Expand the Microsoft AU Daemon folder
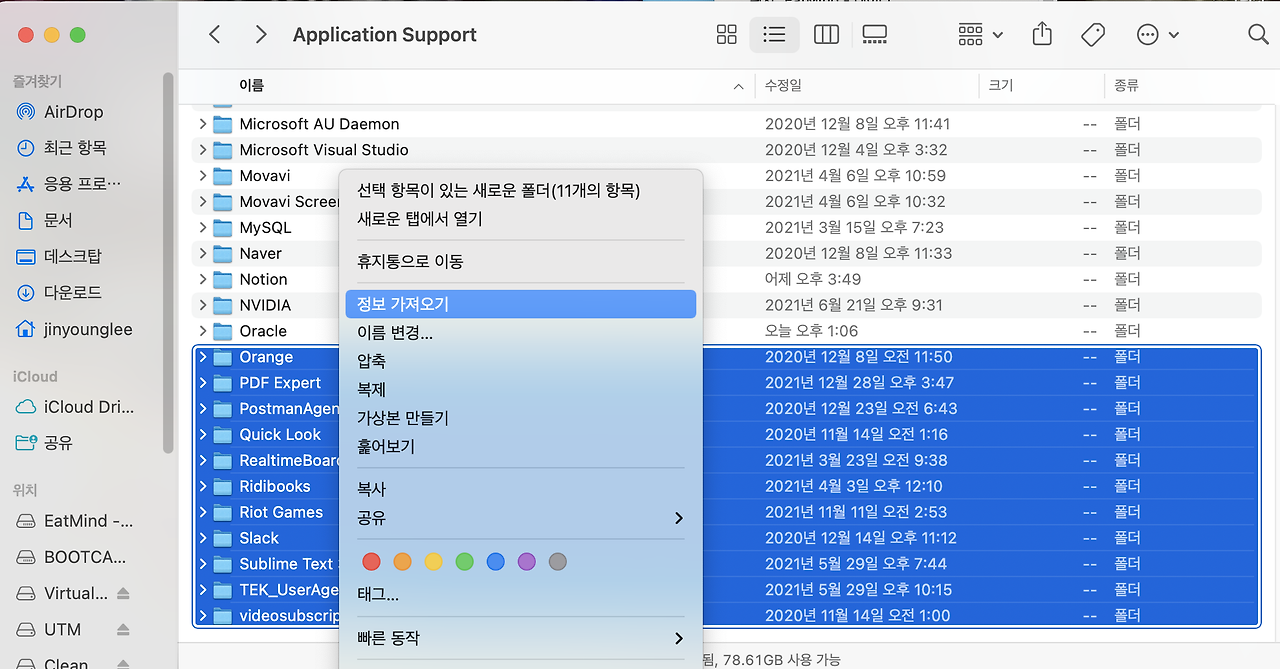Screen dimensions: 1280x669 point(203,124)
